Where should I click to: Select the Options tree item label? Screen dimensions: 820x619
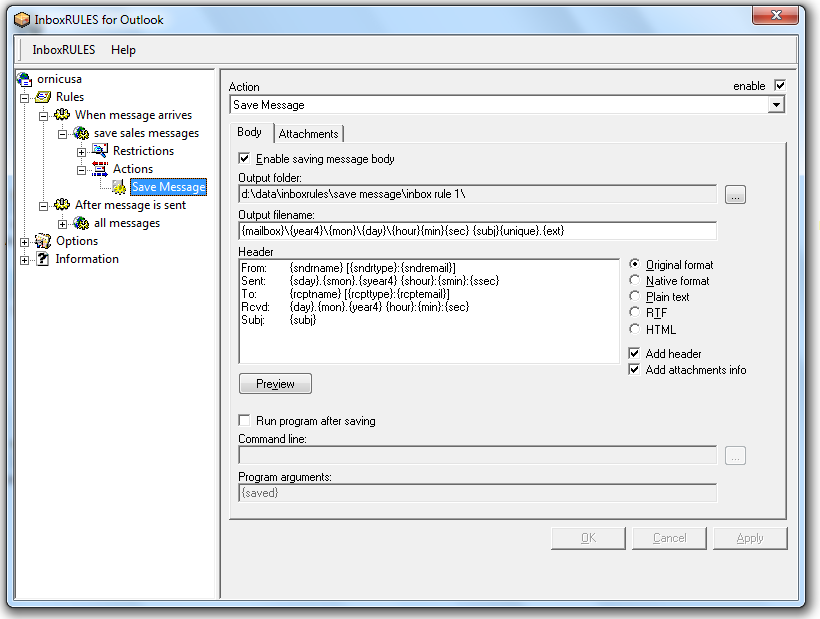[77, 240]
